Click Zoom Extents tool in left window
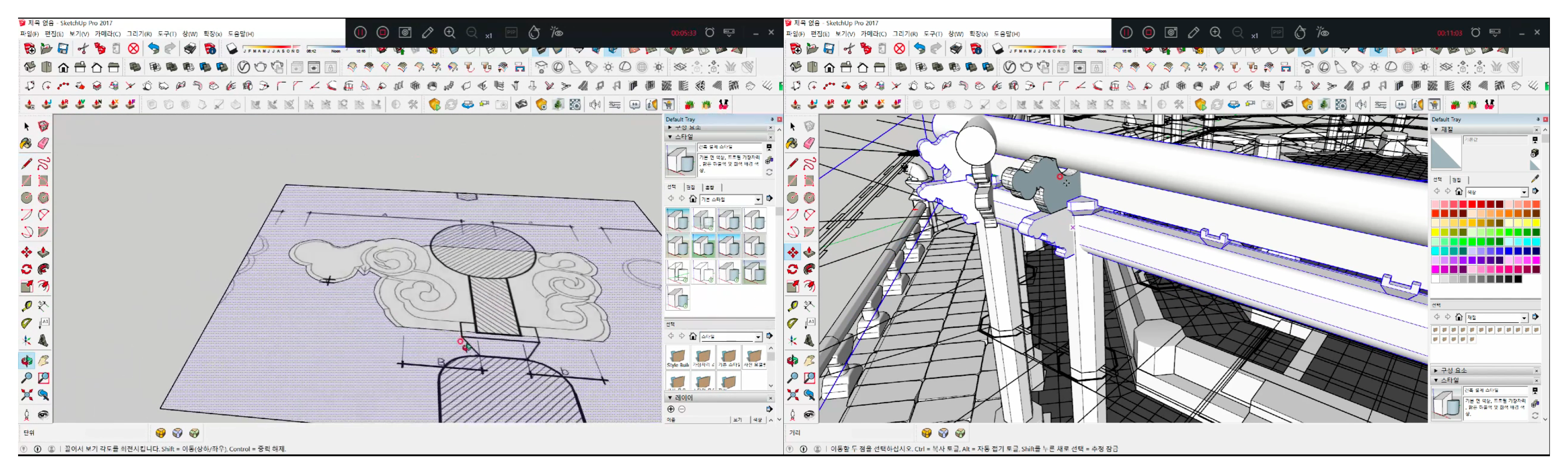 pos(27,395)
